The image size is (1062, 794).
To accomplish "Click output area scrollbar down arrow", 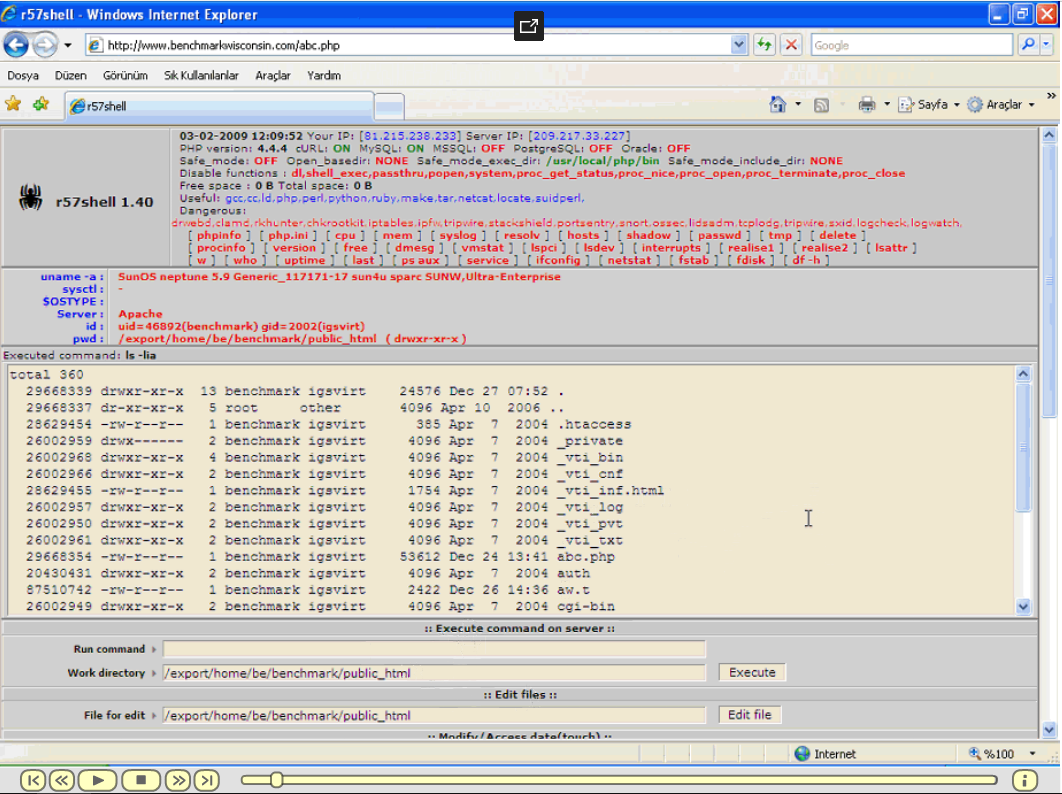I will [x=1023, y=606].
